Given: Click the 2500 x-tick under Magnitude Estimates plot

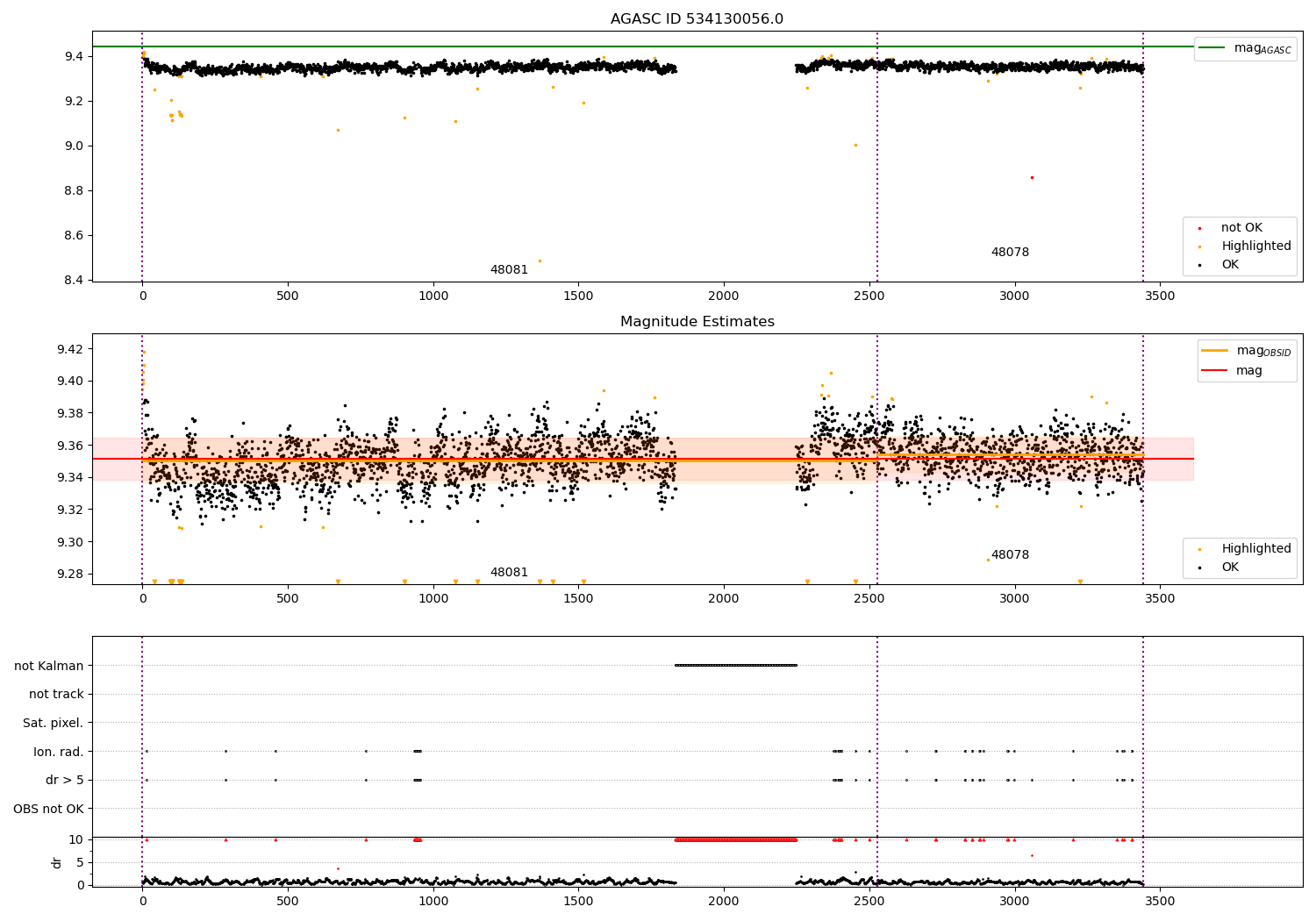Looking at the screenshot, I should coord(869,599).
